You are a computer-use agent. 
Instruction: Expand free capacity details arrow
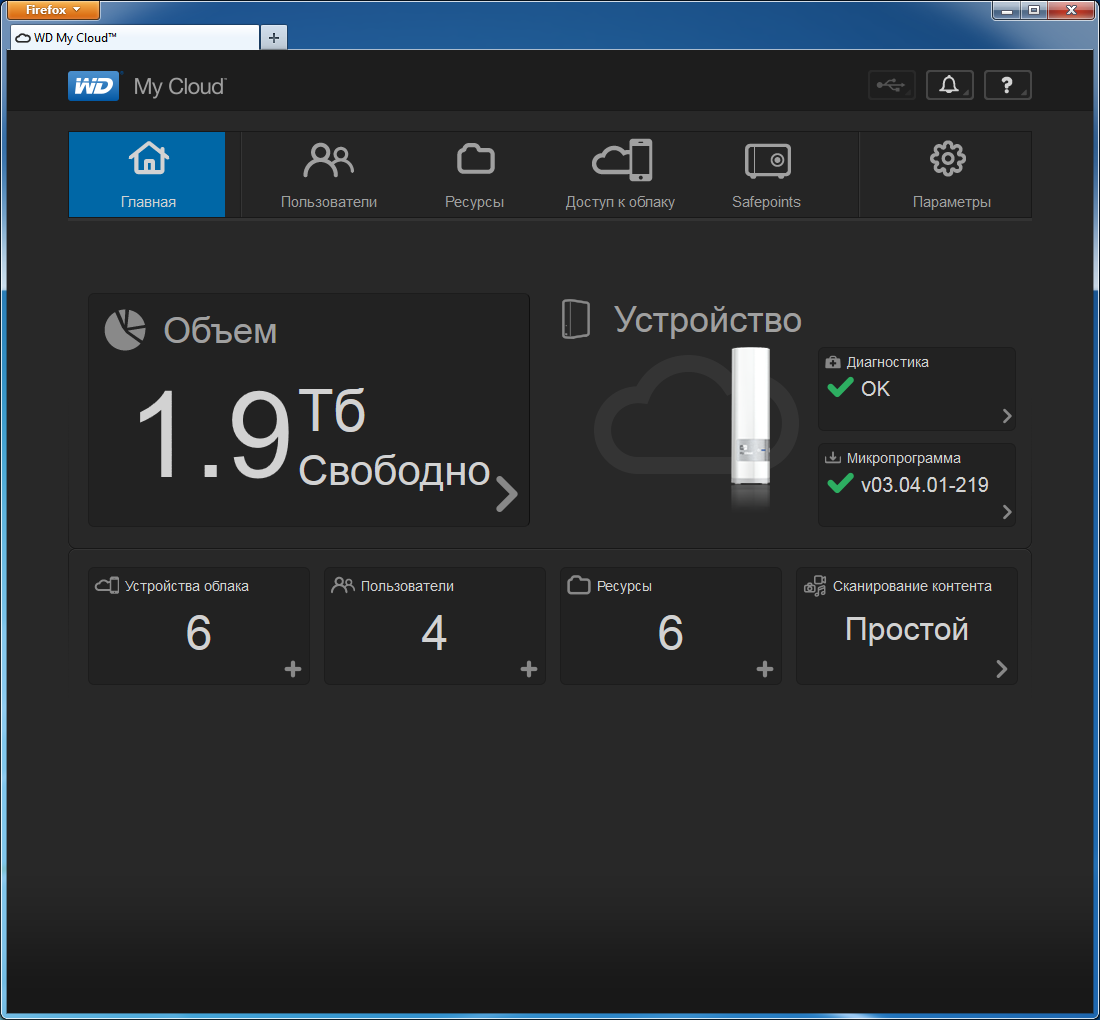(x=507, y=494)
